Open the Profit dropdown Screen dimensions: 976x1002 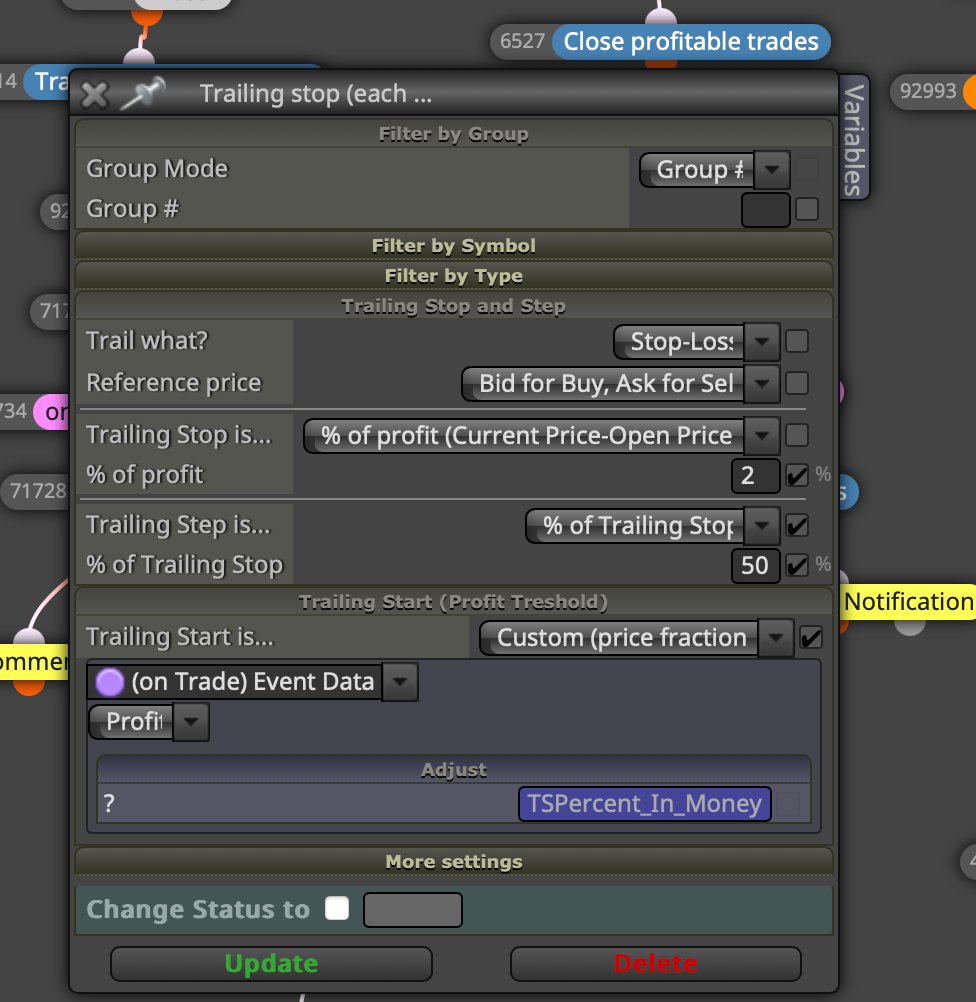[x=148, y=722]
